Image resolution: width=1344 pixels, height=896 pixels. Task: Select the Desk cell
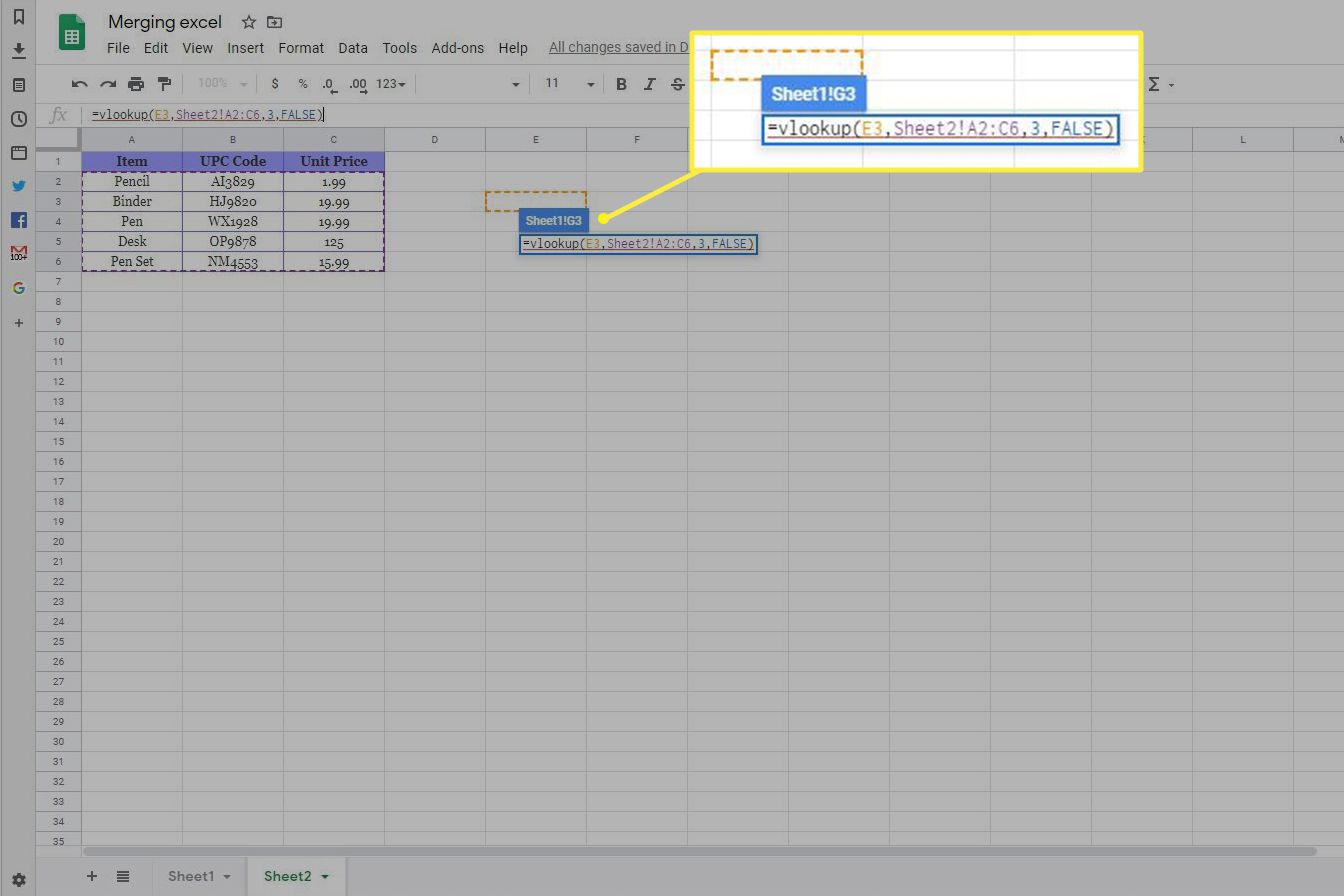point(132,241)
